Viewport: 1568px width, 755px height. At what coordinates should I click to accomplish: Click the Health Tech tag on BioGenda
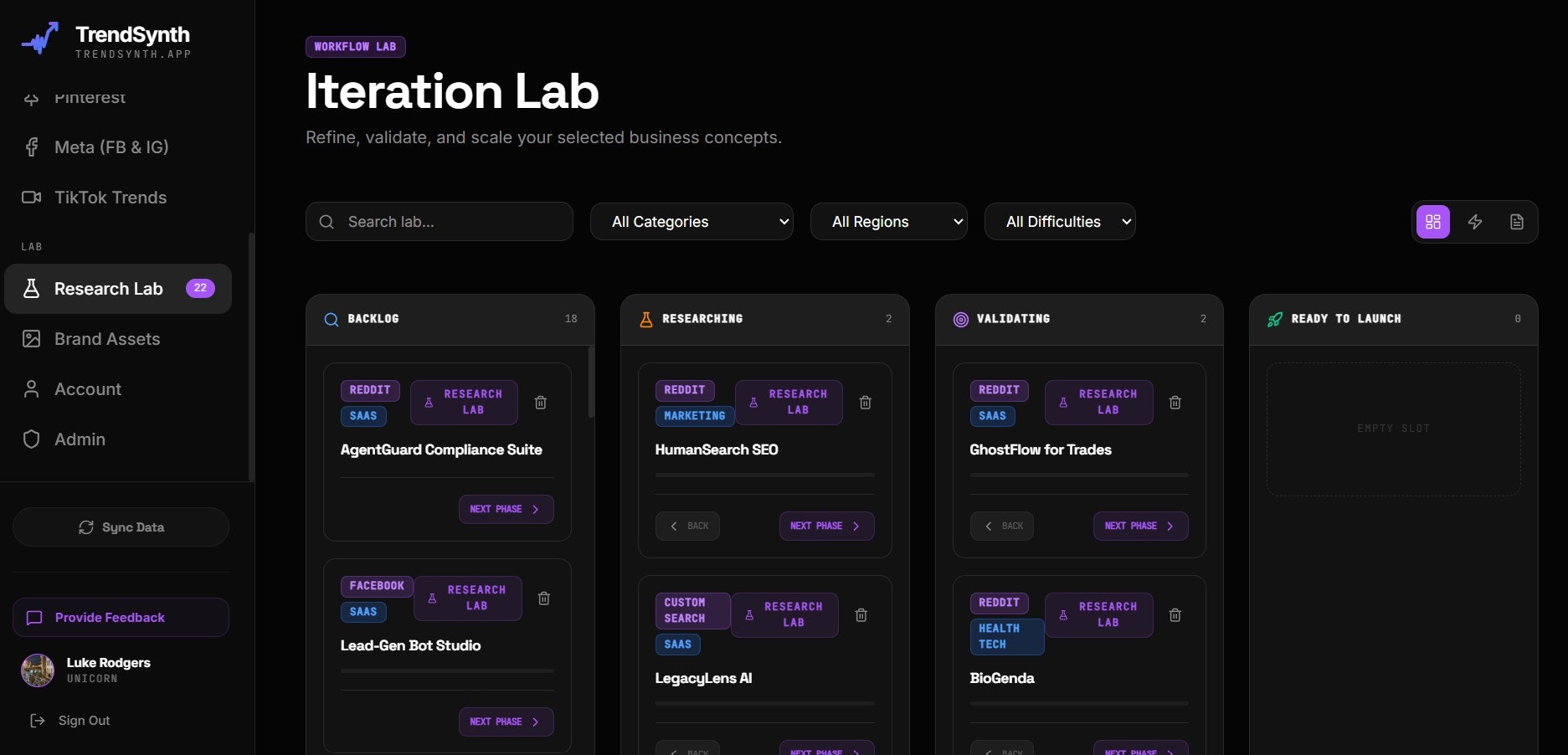point(1007,636)
